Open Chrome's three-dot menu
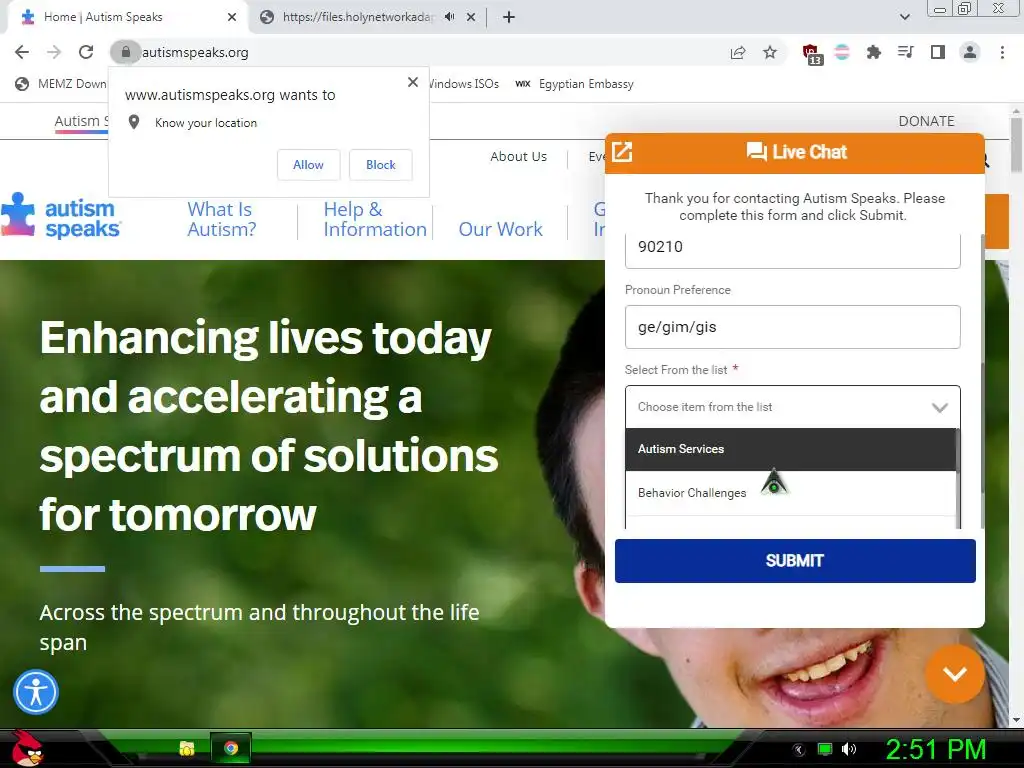 [x=1002, y=52]
